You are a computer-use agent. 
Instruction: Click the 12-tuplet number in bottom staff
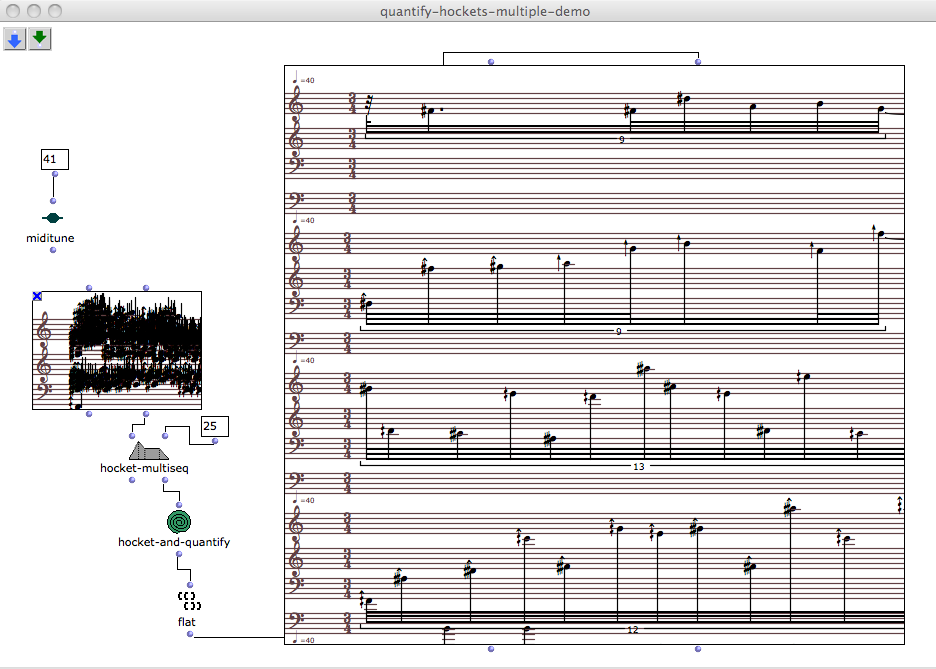632,629
